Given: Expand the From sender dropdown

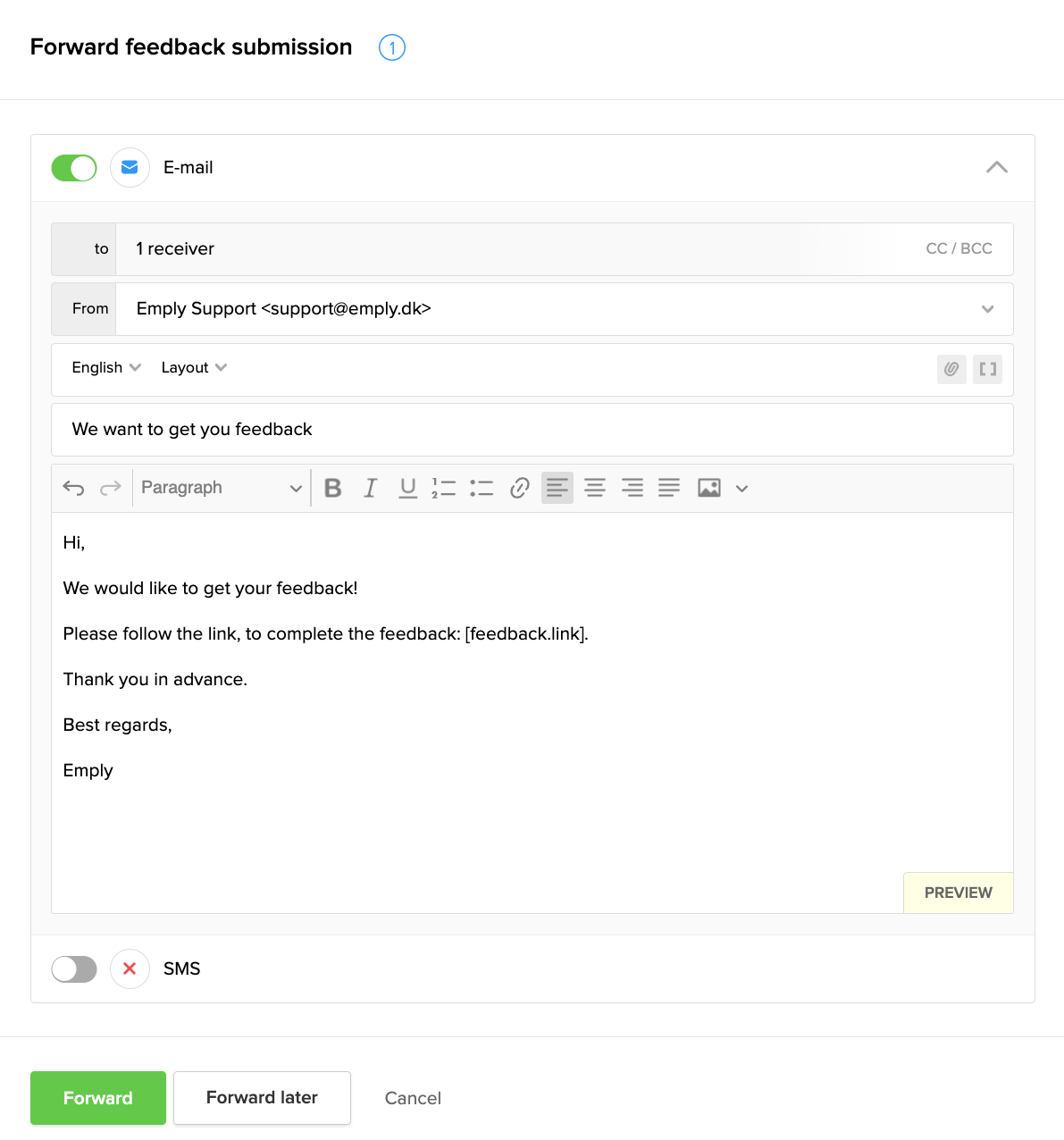Looking at the screenshot, I should tap(987, 309).
